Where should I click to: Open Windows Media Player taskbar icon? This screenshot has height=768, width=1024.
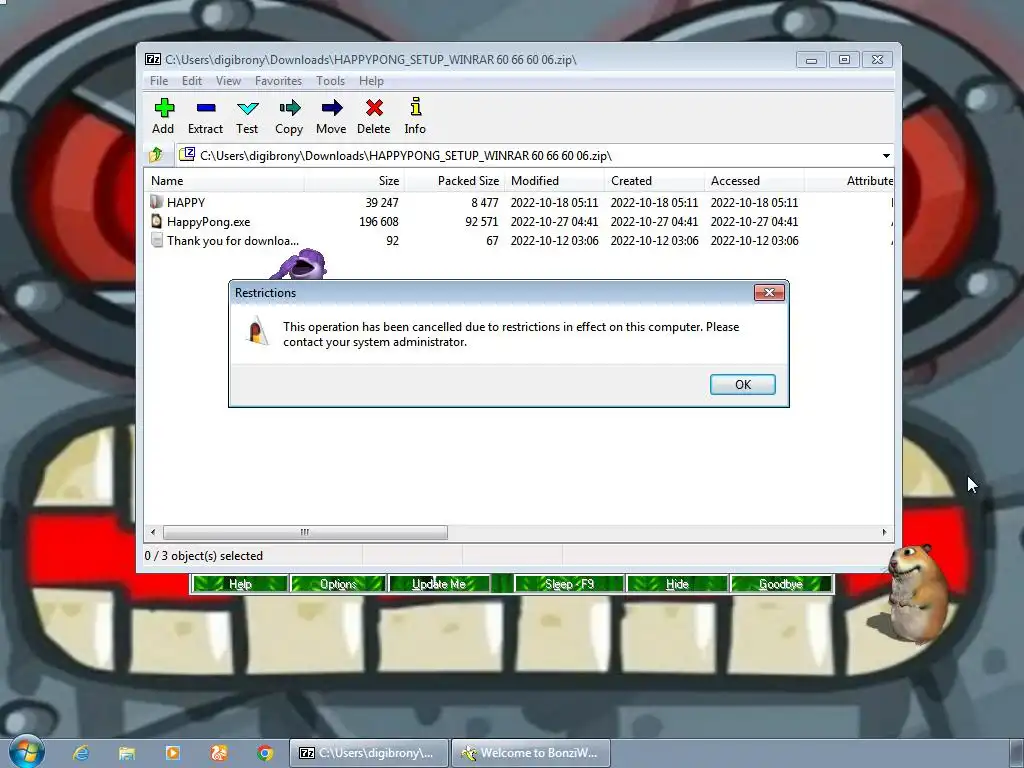tap(172, 753)
